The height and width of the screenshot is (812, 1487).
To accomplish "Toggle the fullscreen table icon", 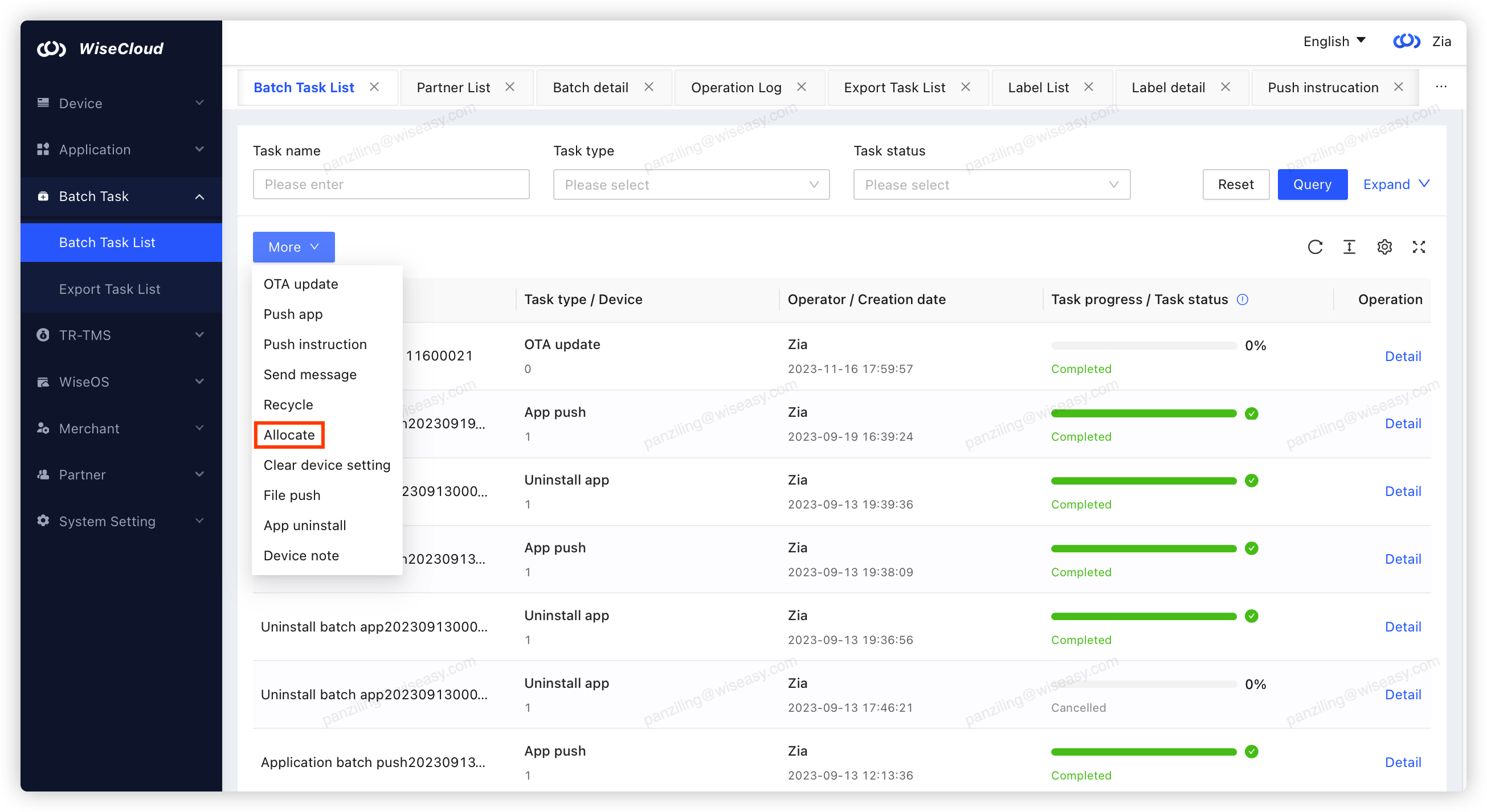I will 1419,247.
